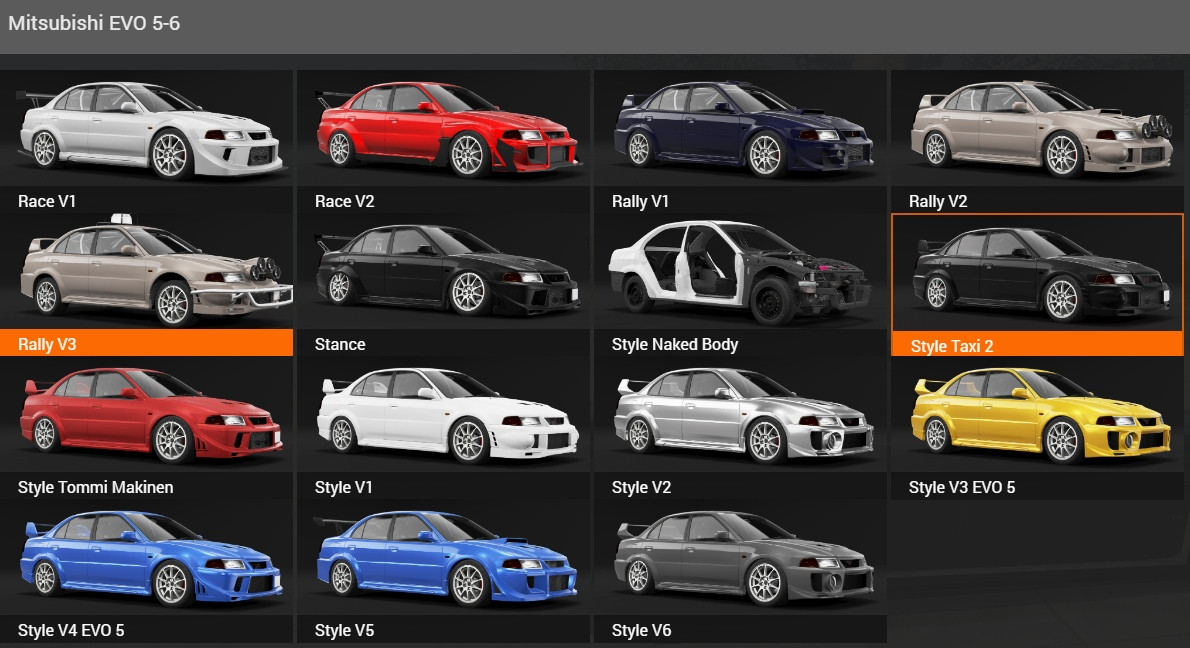The width and height of the screenshot is (1190, 648).
Task: Select the silver Style V2 car thumbnail
Action: [740, 414]
